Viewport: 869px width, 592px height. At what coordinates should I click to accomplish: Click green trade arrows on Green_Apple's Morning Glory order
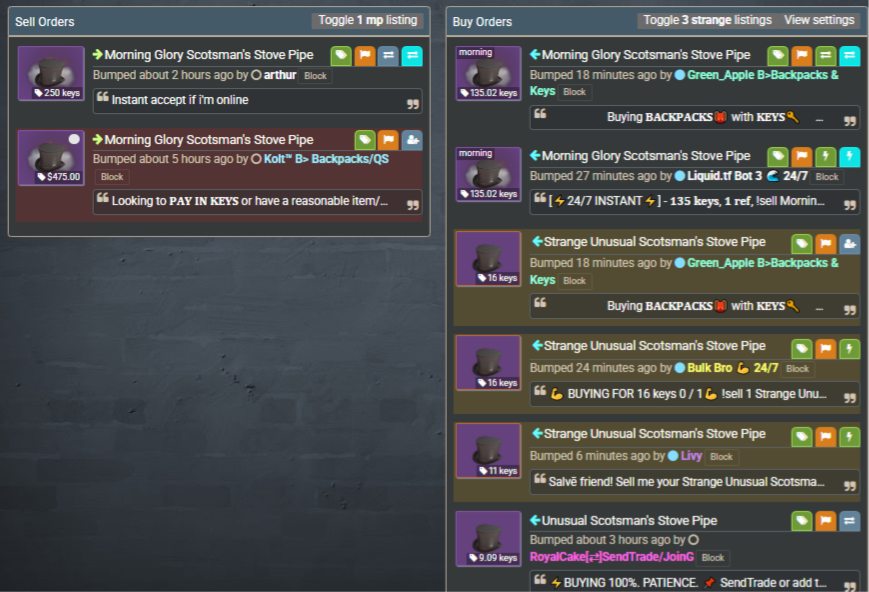(826, 55)
